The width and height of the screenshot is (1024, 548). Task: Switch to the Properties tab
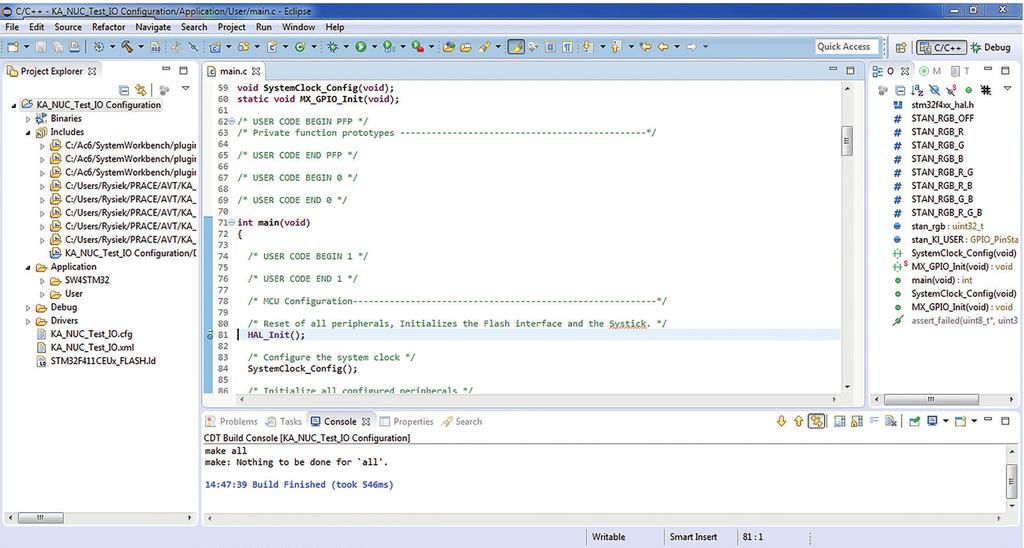[406, 421]
